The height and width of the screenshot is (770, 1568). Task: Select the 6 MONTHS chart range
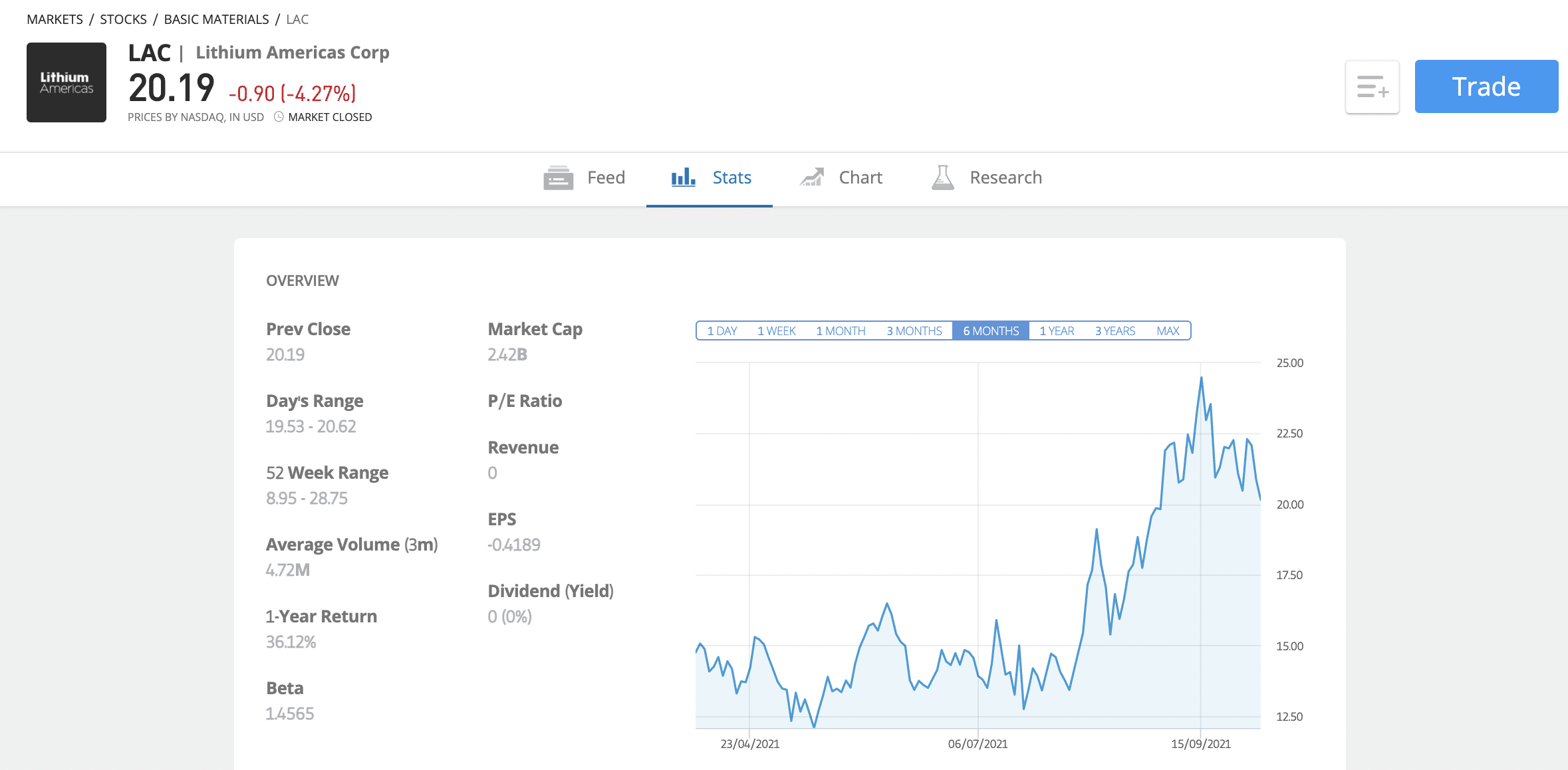coord(991,331)
